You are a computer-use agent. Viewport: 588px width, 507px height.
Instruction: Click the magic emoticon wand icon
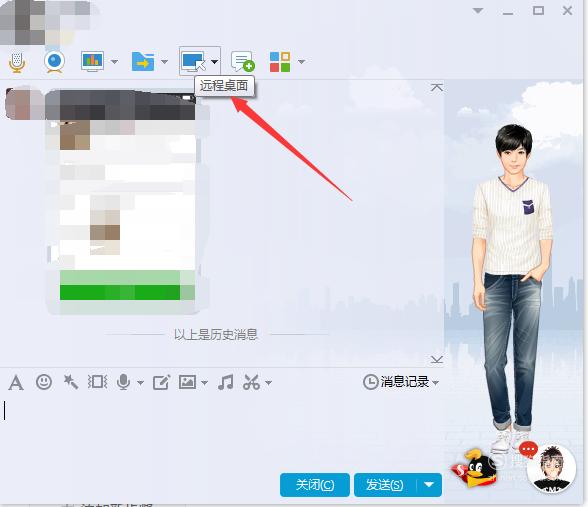pos(70,382)
